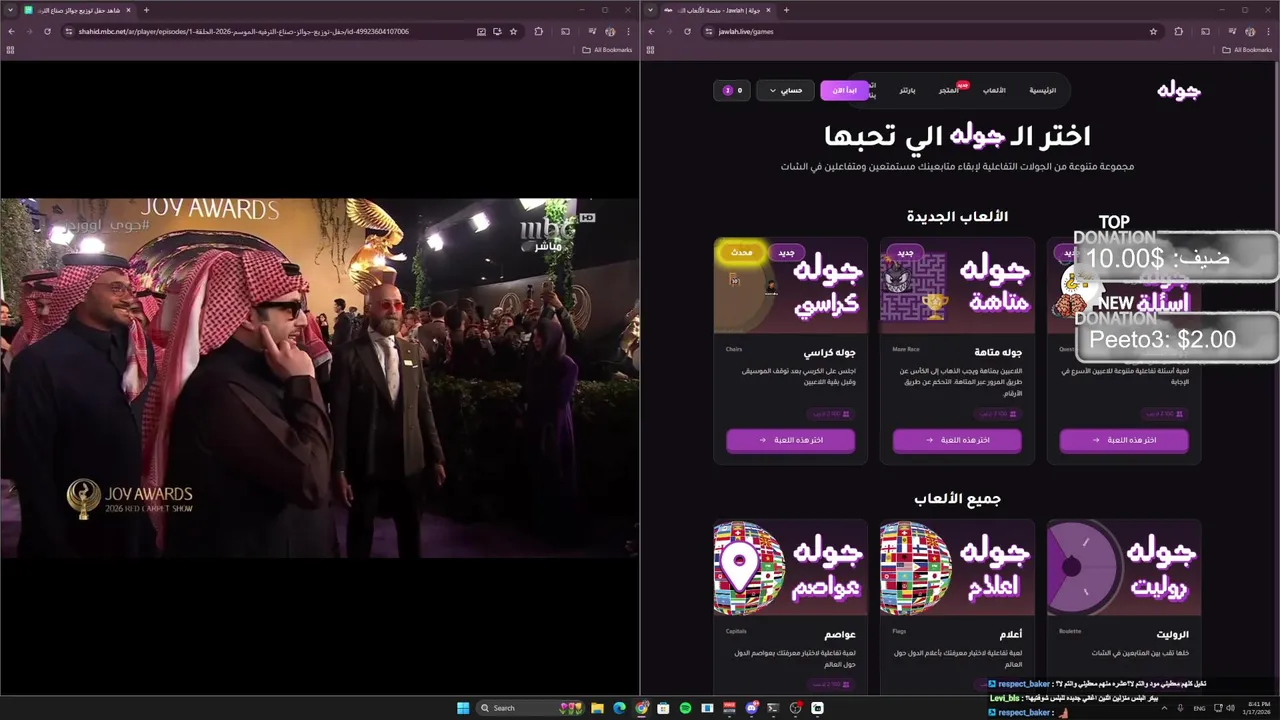The image size is (1280, 720).
Task: Click the محدث yellow badge on chairs card
Action: 741,253
